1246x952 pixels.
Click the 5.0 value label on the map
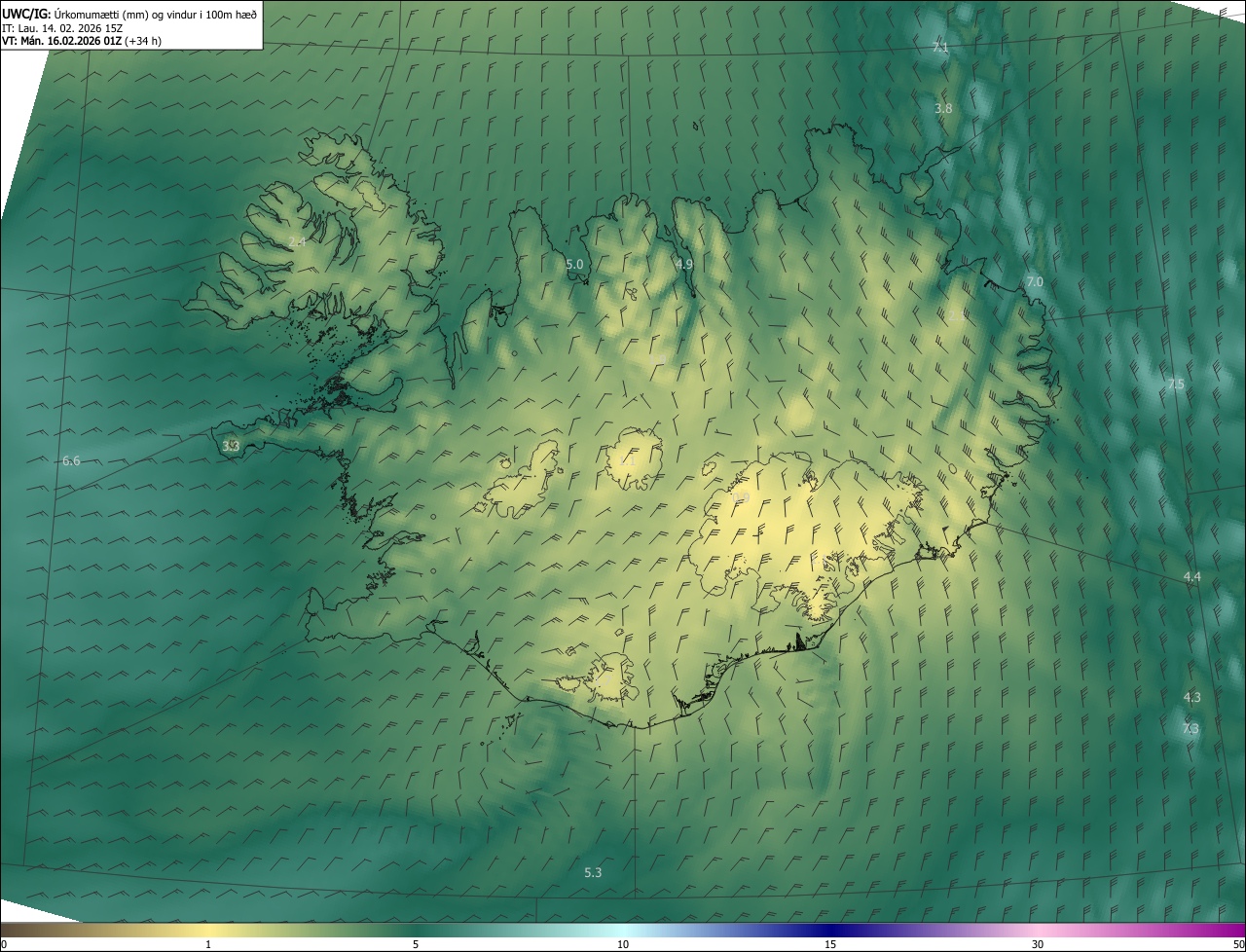coord(574,264)
